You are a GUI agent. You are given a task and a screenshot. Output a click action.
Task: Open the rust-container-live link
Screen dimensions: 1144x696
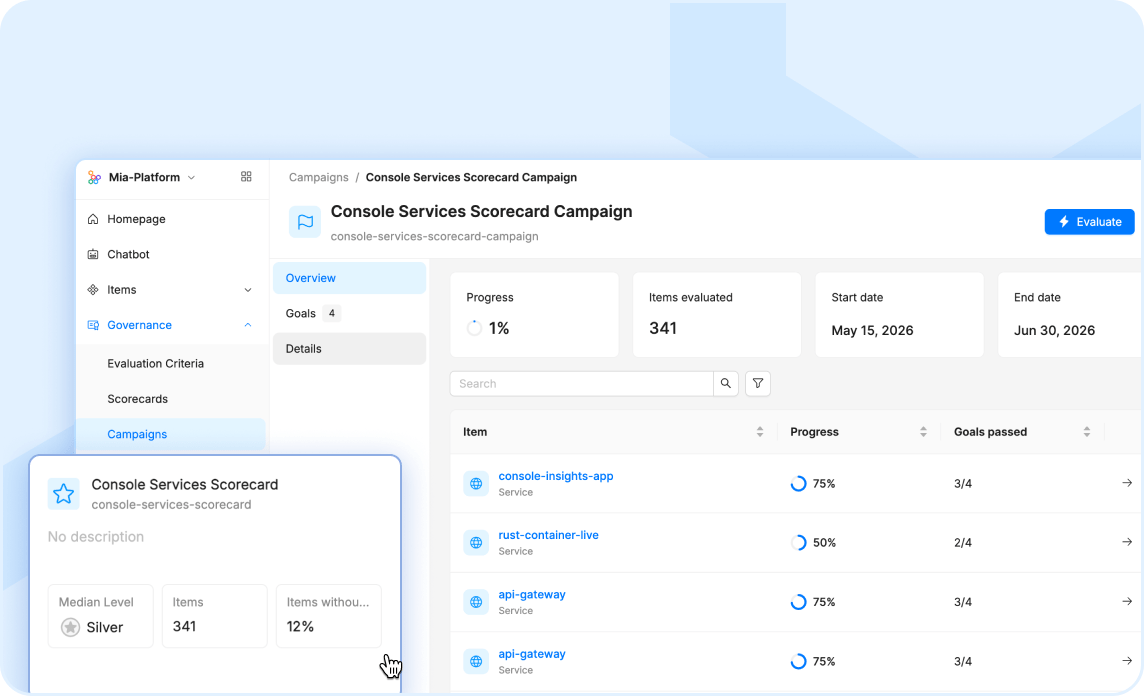coord(549,535)
